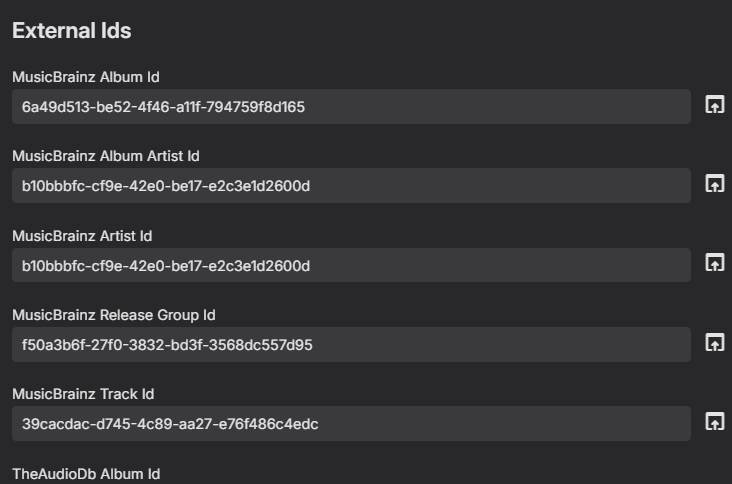Open external link for MusicBrainz Track Id
This screenshot has width=732, height=484.
pyautogui.click(x=714, y=422)
